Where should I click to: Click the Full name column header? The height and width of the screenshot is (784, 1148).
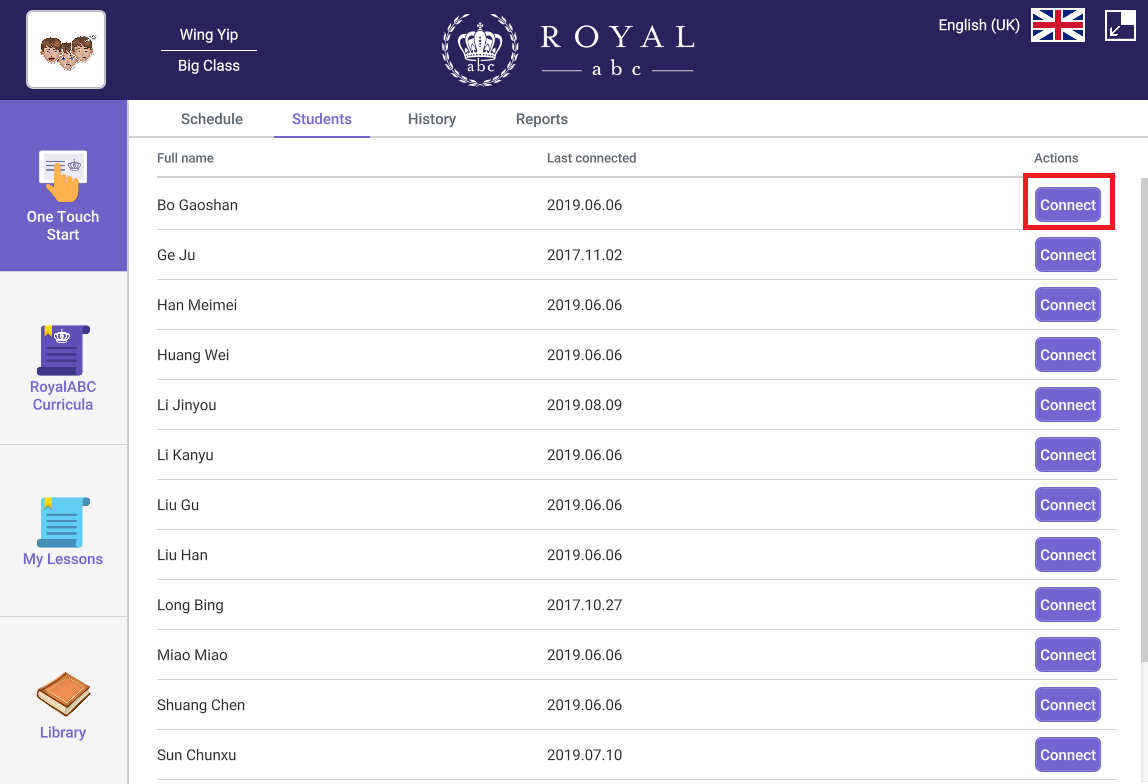(x=185, y=158)
